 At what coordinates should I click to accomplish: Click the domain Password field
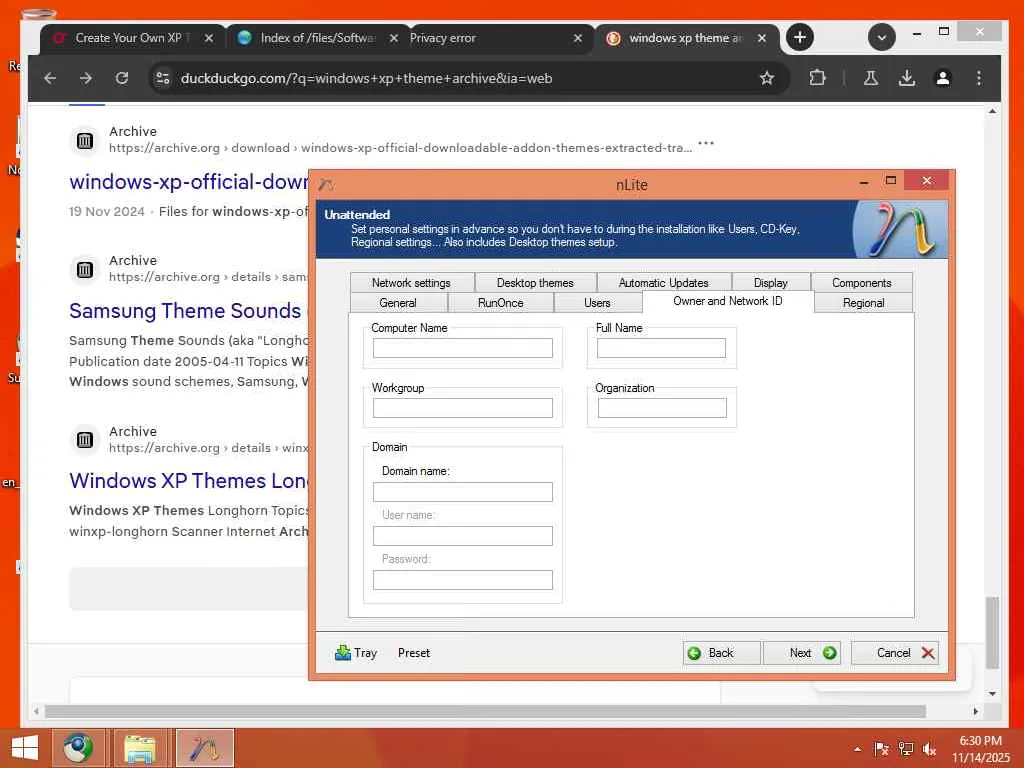coord(462,580)
